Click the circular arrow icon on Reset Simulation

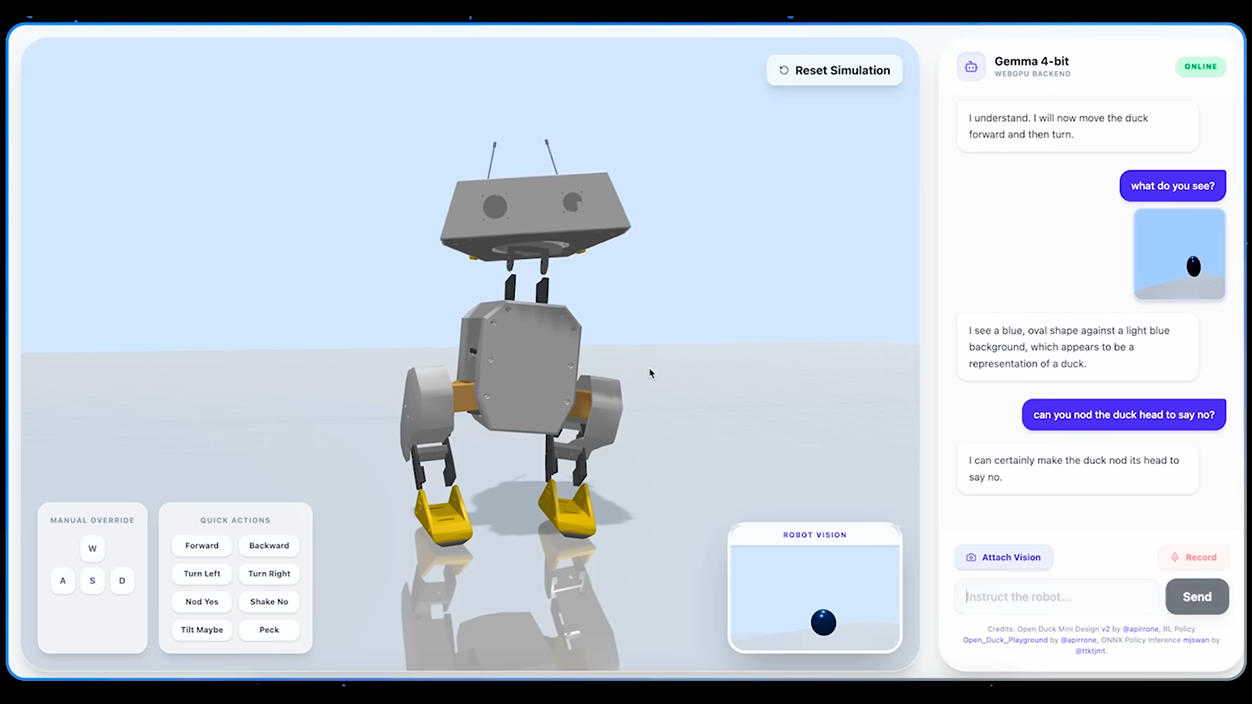784,71
